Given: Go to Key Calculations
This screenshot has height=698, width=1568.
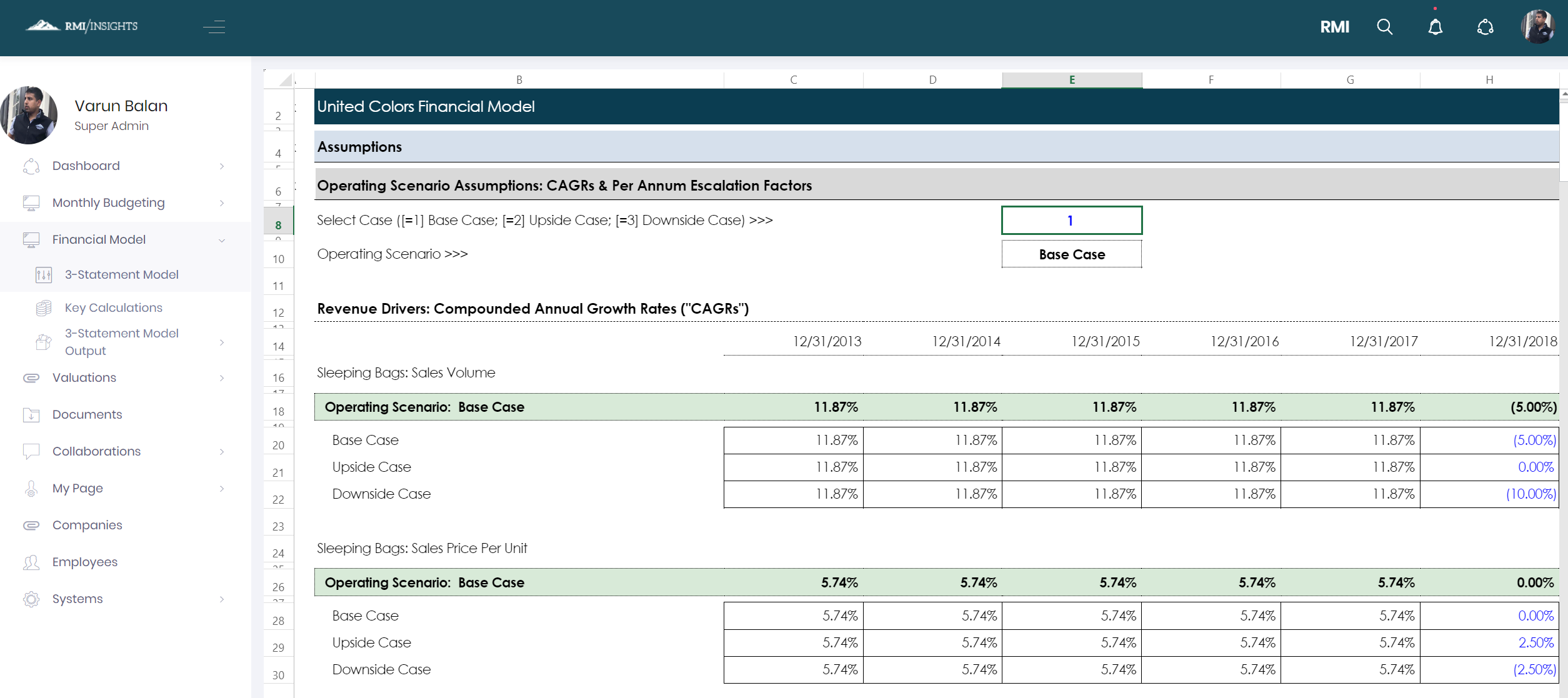Looking at the screenshot, I should tap(113, 308).
